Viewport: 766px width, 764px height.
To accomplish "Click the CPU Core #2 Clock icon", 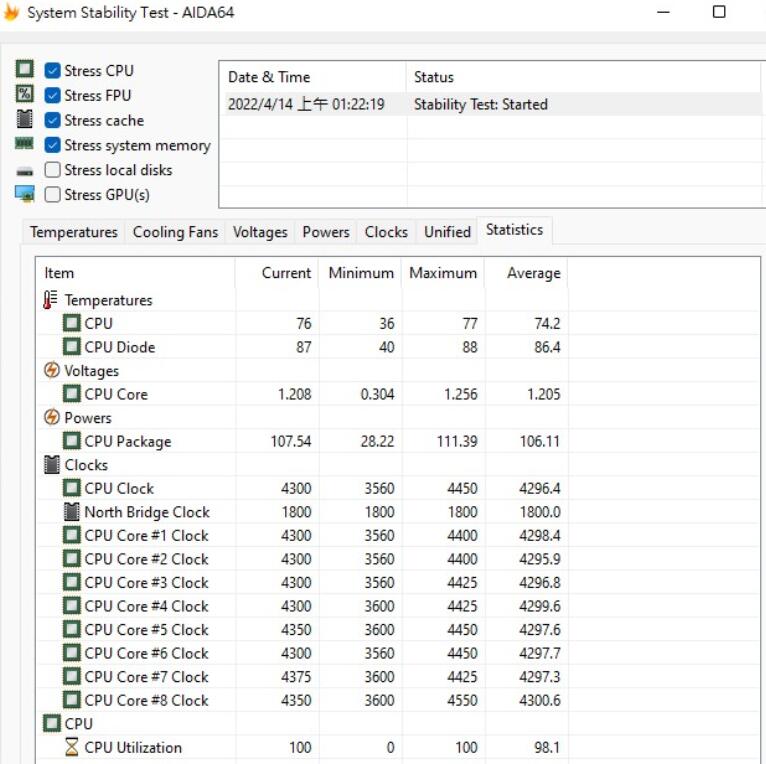I will pyautogui.click(x=72, y=558).
